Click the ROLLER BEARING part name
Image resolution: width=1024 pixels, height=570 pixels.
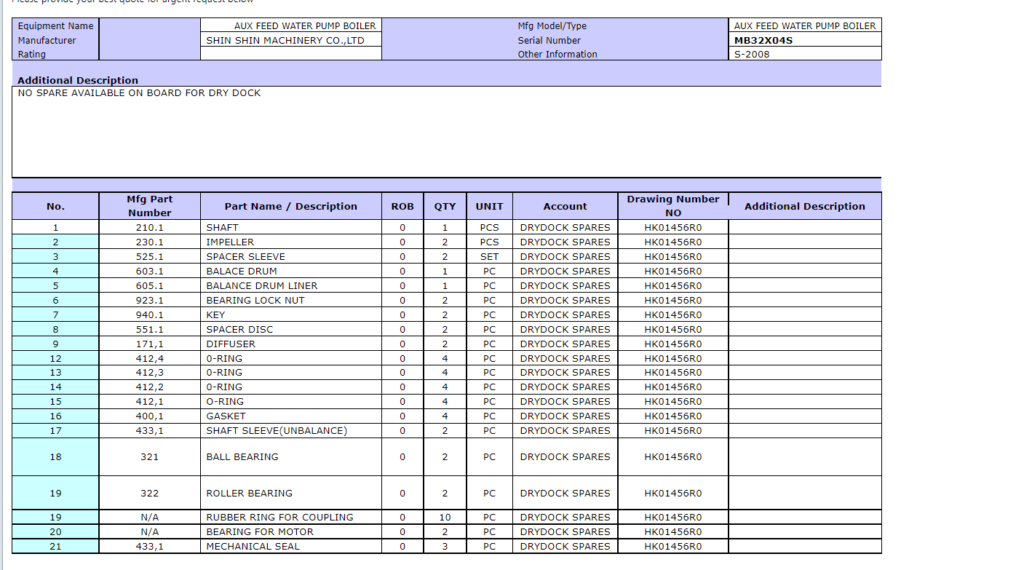pos(249,493)
